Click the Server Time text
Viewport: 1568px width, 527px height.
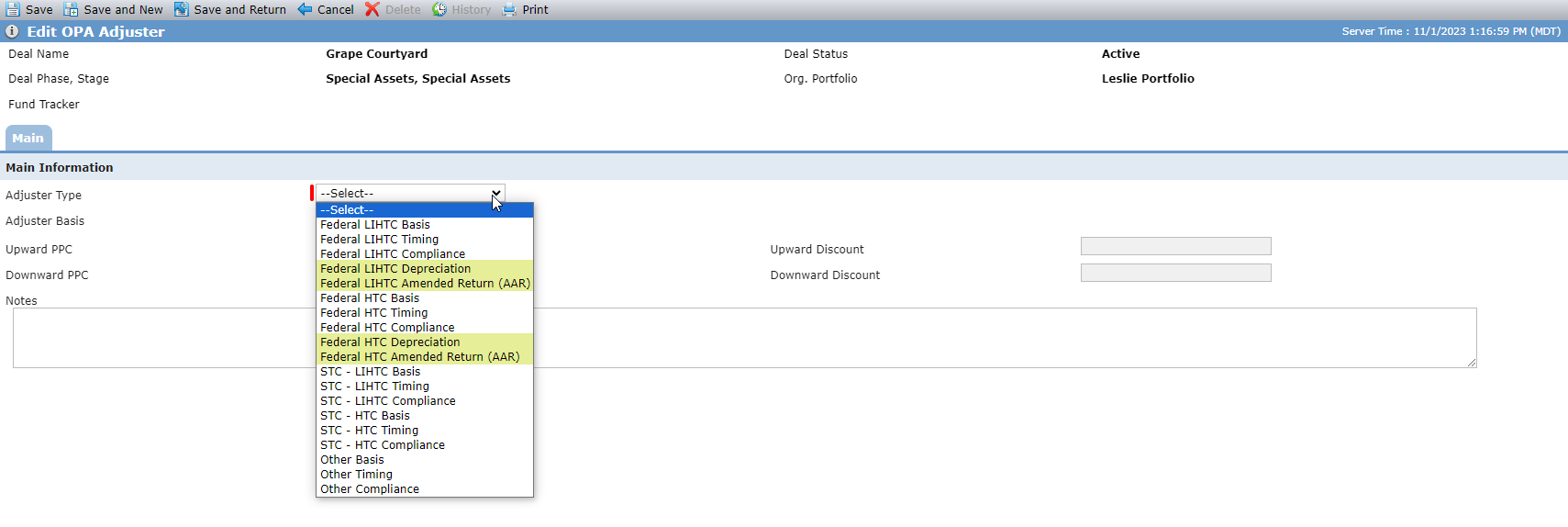(x=1451, y=31)
